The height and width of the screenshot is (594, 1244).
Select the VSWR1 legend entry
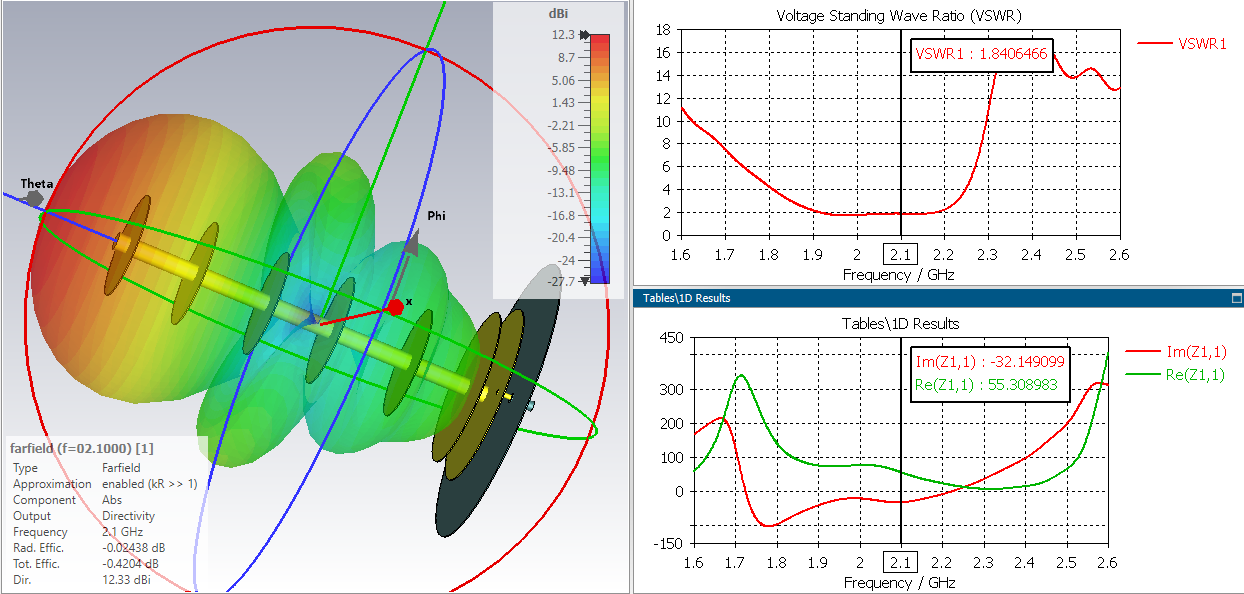click(x=1182, y=44)
